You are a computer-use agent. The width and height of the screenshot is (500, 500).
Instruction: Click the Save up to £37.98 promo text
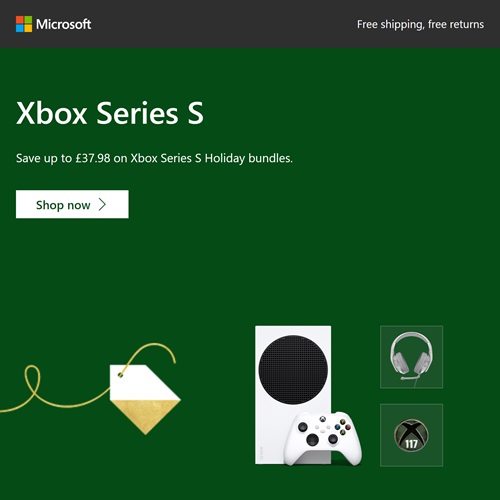154,158
